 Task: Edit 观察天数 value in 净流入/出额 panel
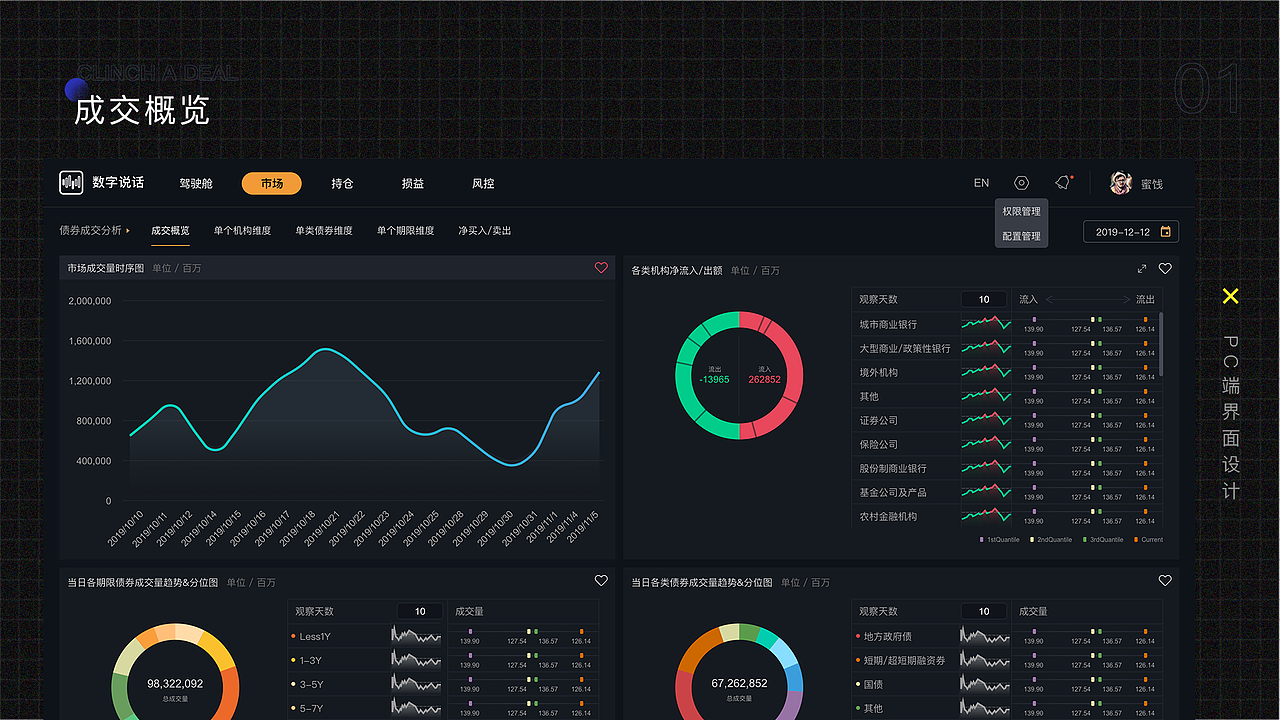click(984, 299)
